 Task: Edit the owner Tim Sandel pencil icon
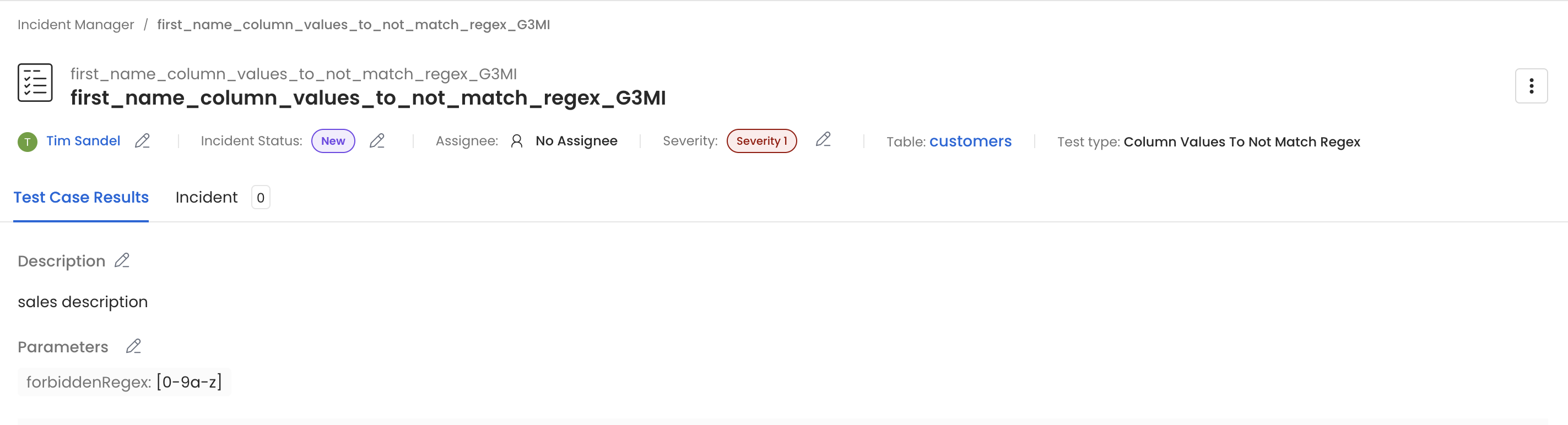[x=143, y=141]
